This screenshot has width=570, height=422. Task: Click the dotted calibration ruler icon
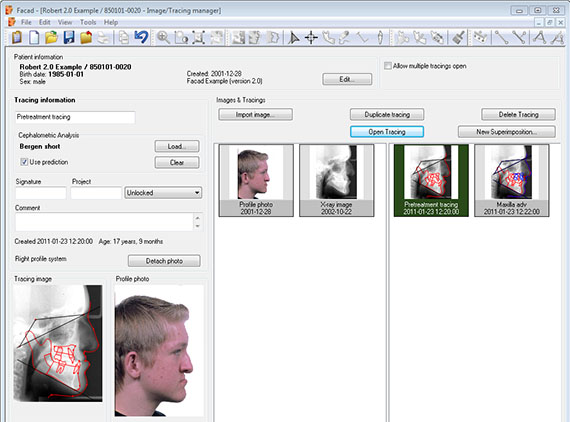pyautogui.click(x=481, y=37)
